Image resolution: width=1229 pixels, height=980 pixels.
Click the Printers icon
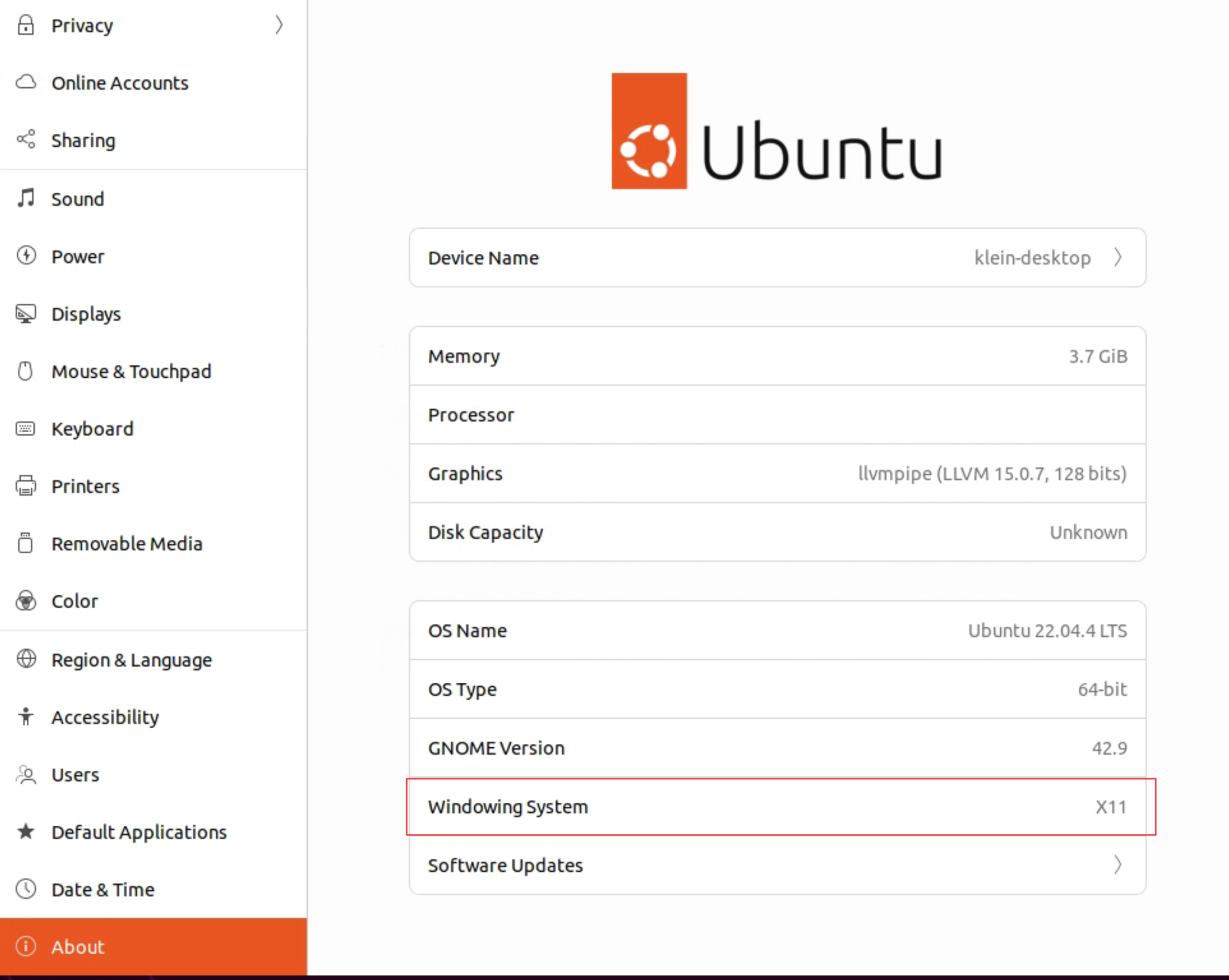[26, 486]
